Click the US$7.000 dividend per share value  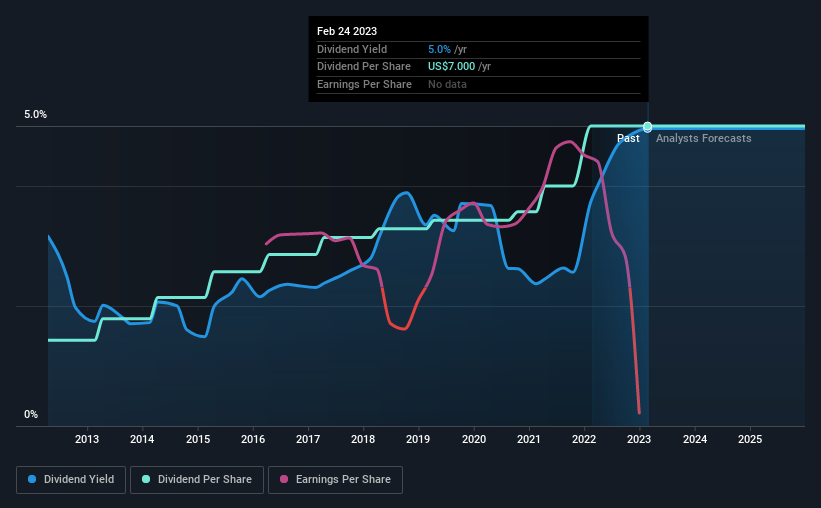(x=451, y=67)
